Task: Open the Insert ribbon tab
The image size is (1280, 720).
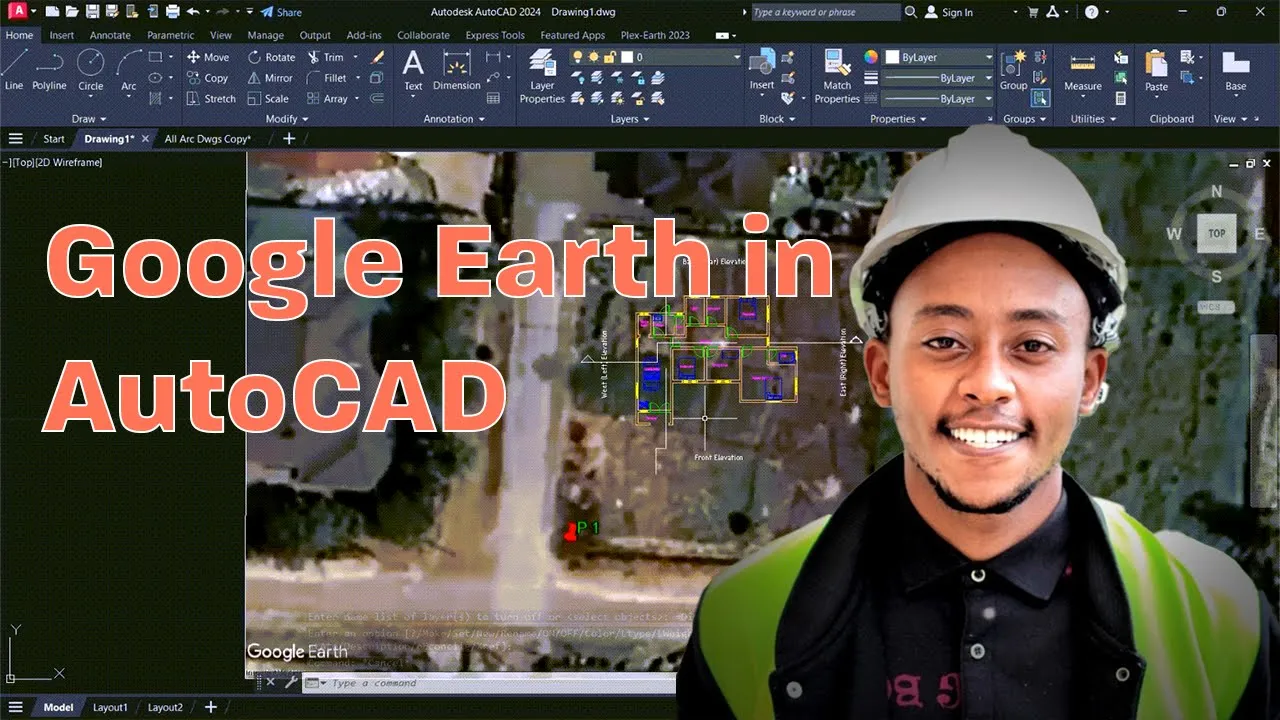Action: click(62, 35)
